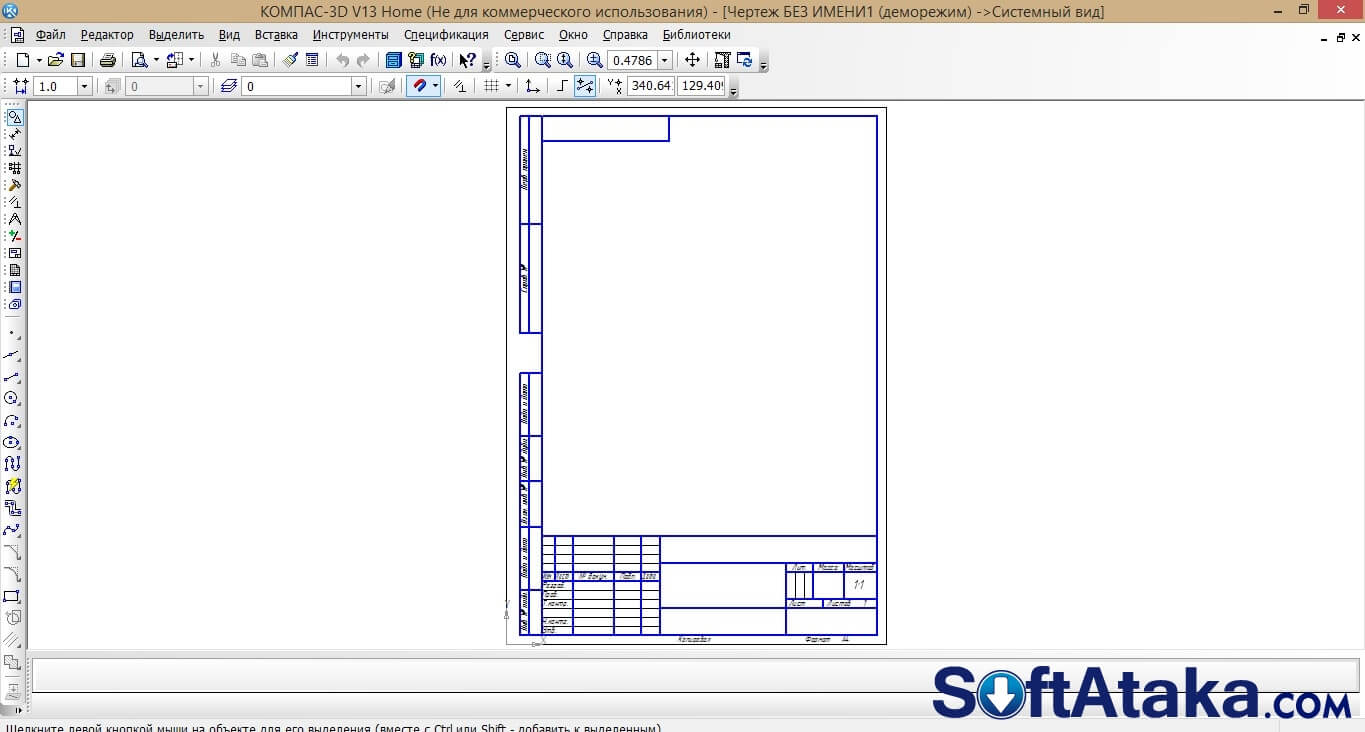Open the Инструменты menu
This screenshot has height=732, width=1365.
(350, 34)
